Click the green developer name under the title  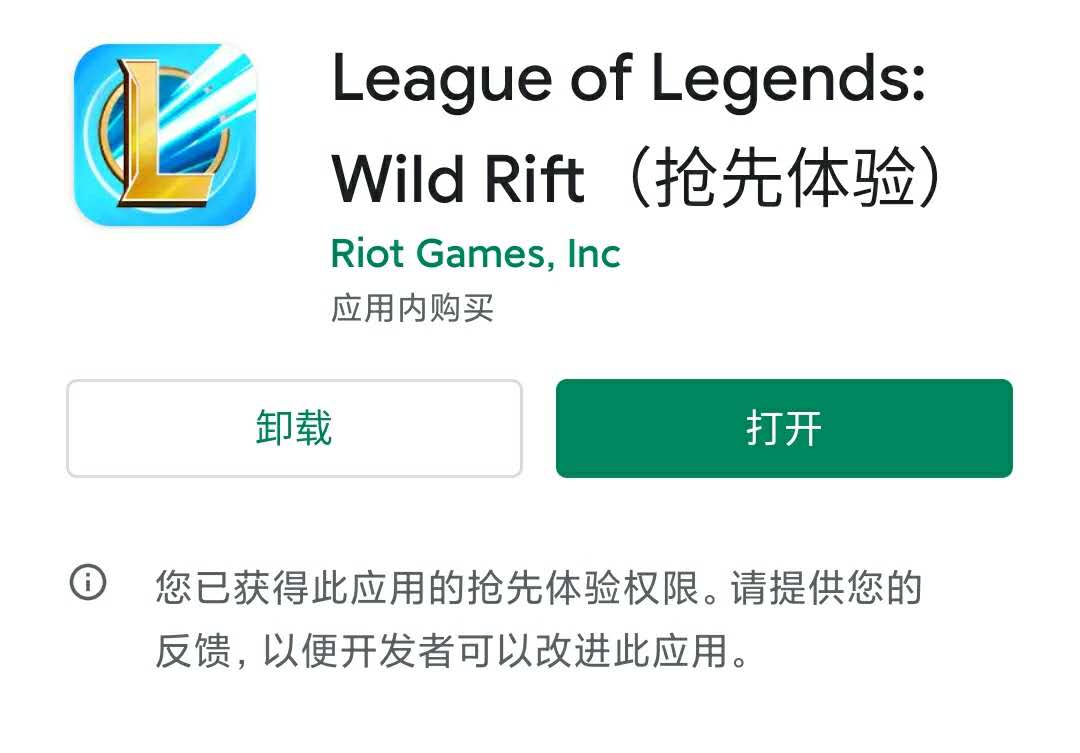pyautogui.click(x=475, y=254)
